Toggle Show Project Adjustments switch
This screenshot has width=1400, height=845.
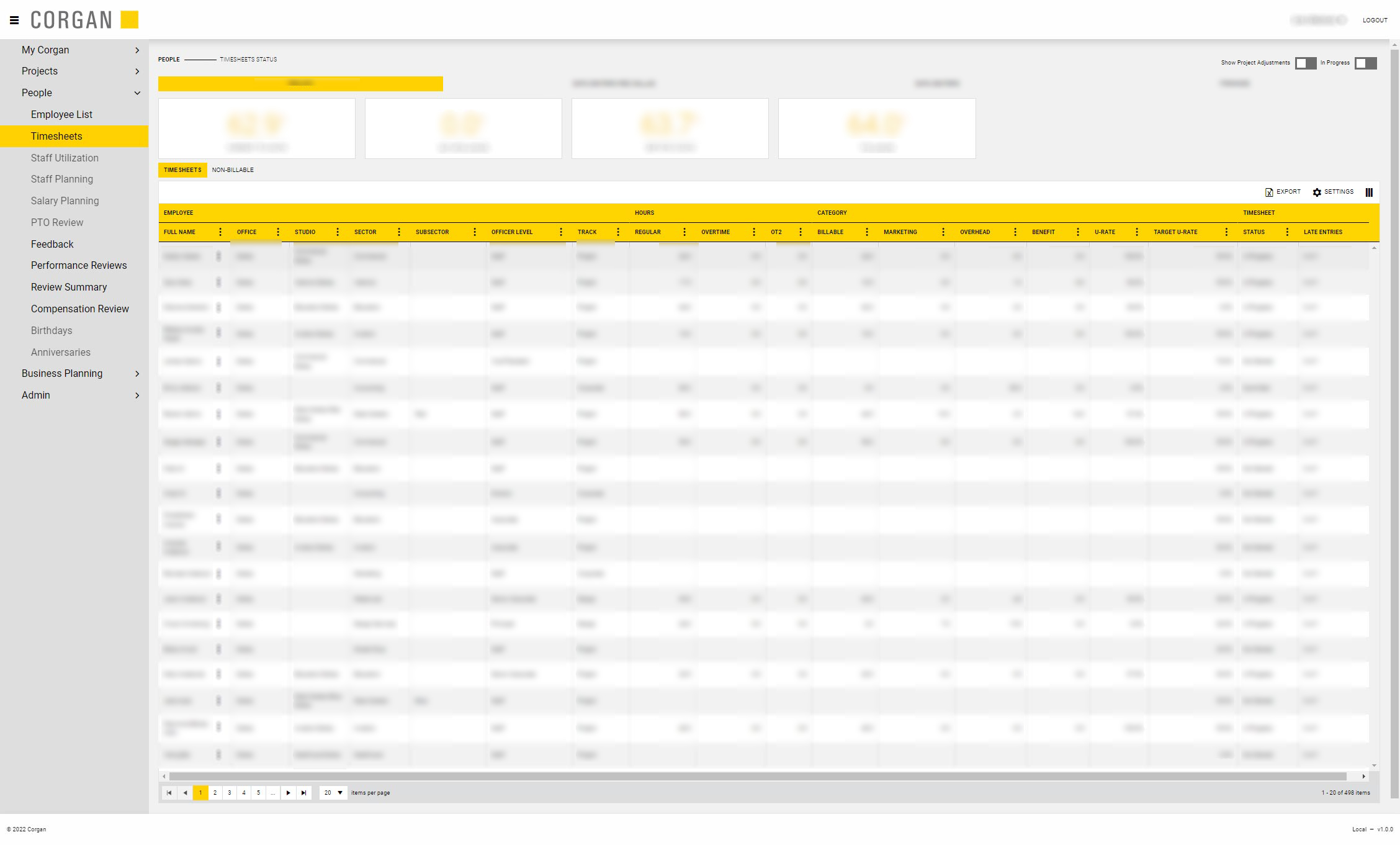pyautogui.click(x=1305, y=63)
